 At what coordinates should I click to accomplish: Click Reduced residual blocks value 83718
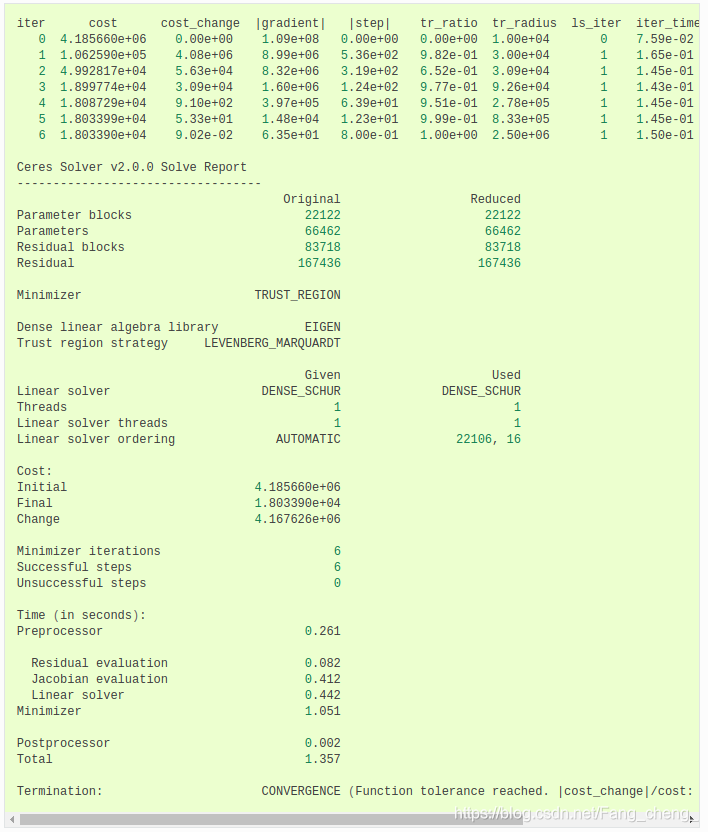[x=503, y=247]
